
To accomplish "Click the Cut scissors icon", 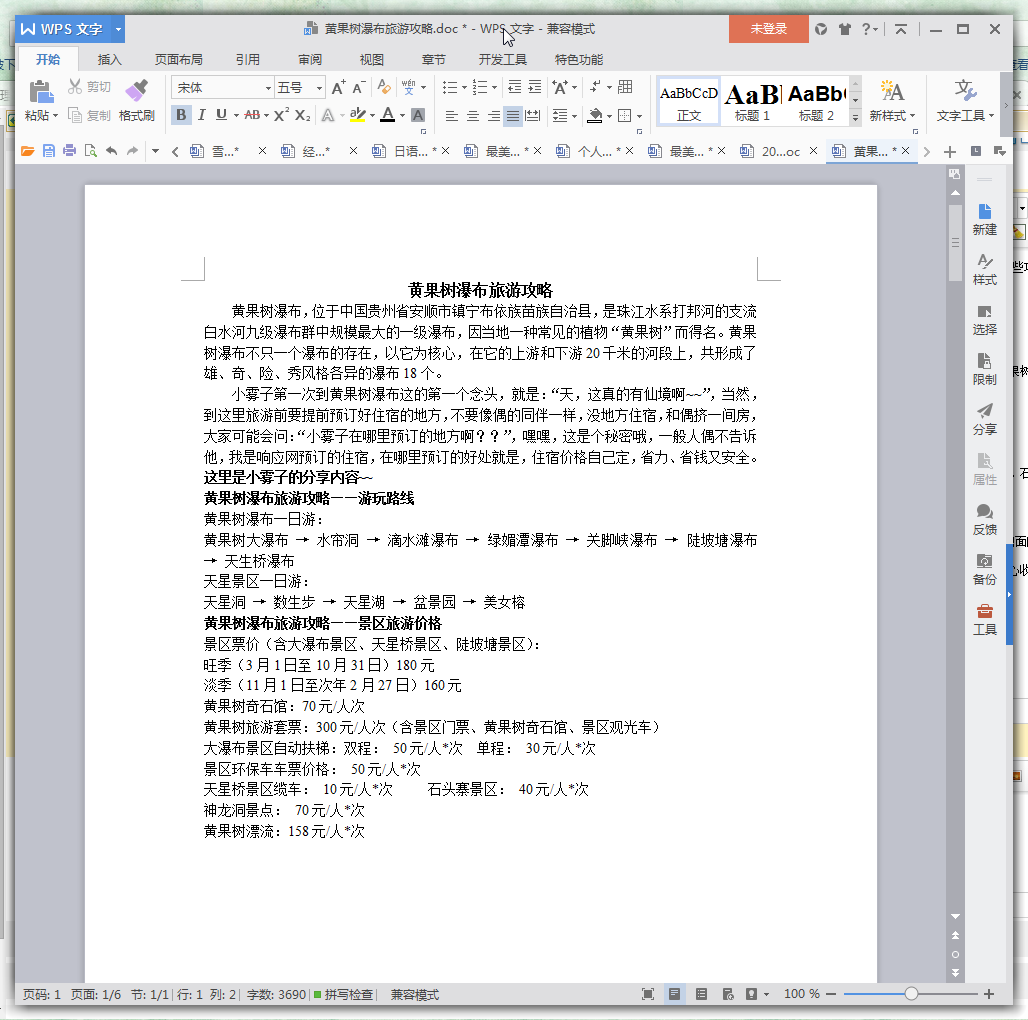I will pyautogui.click(x=75, y=87).
